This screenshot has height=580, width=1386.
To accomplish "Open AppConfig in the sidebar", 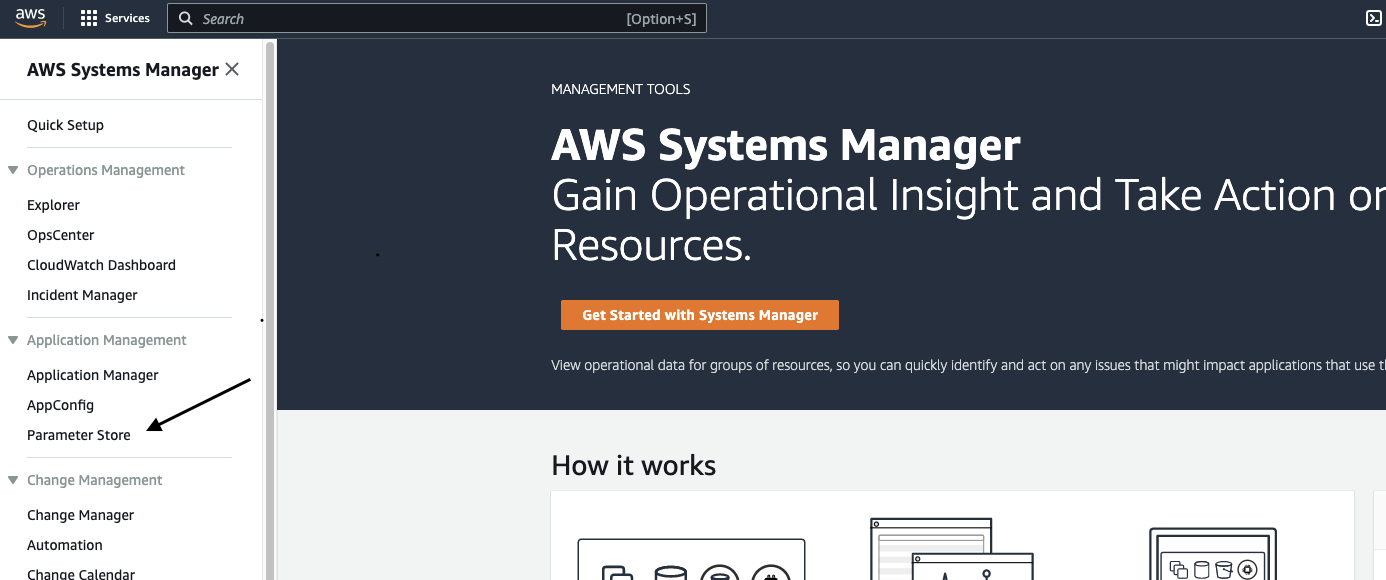I will click(x=60, y=405).
